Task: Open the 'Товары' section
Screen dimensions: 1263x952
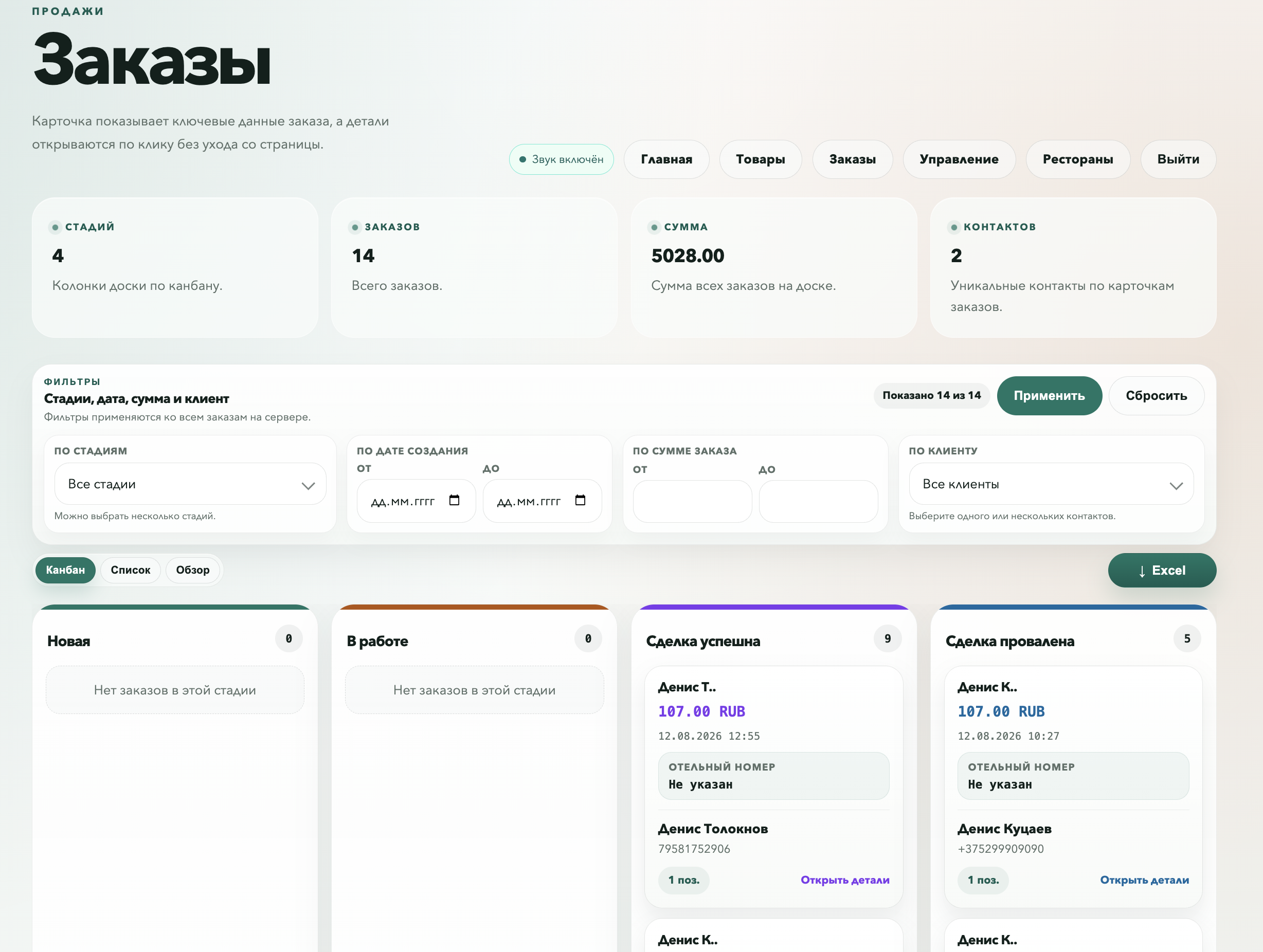Action: [760, 159]
